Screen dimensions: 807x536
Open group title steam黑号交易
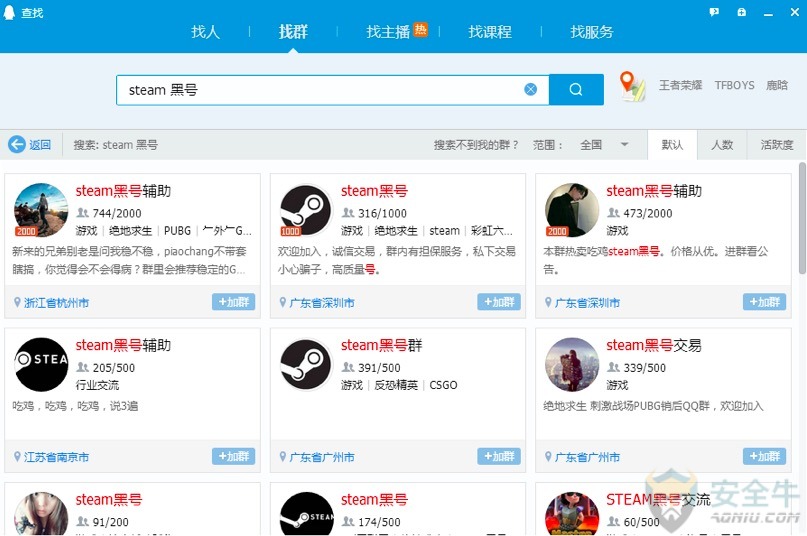(x=654, y=345)
